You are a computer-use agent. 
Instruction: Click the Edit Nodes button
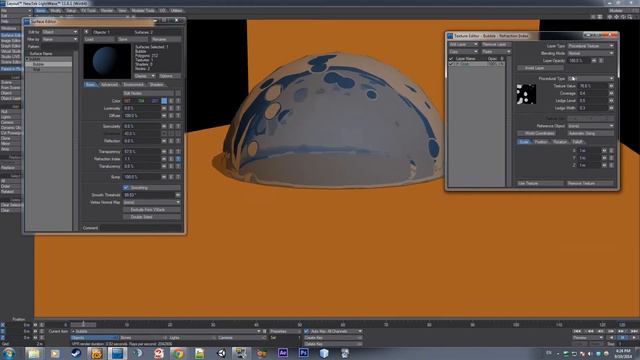coord(148,93)
